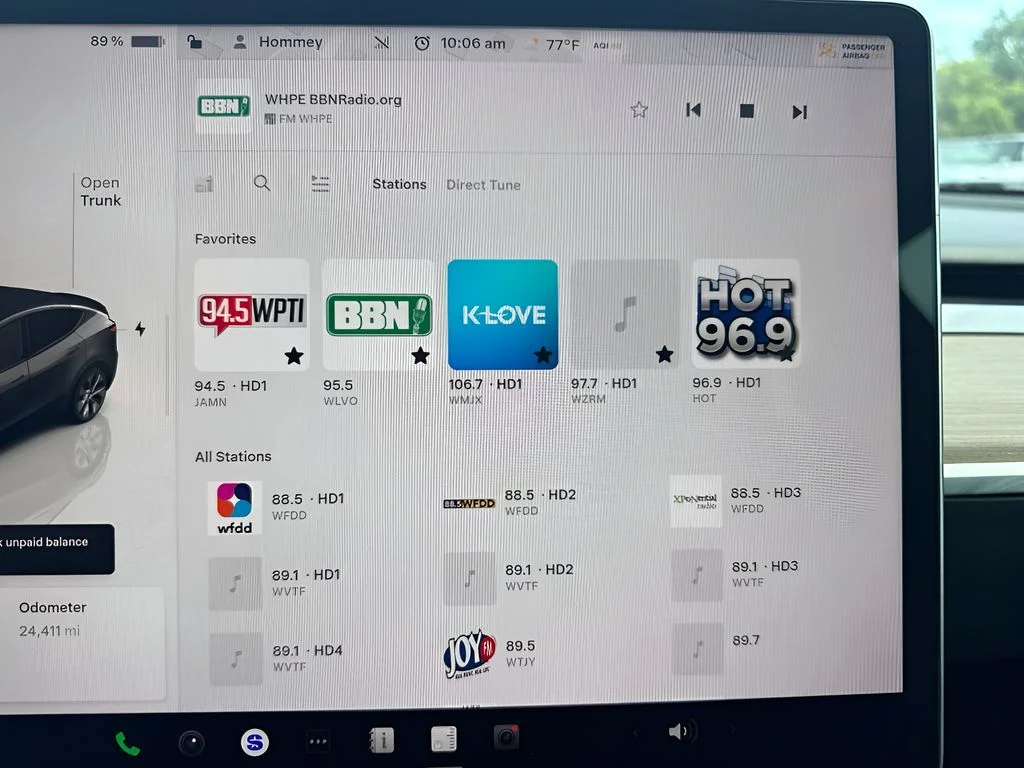This screenshot has width=1024, height=768.
Task: Tap the vehicle lock icon
Action: (x=195, y=42)
